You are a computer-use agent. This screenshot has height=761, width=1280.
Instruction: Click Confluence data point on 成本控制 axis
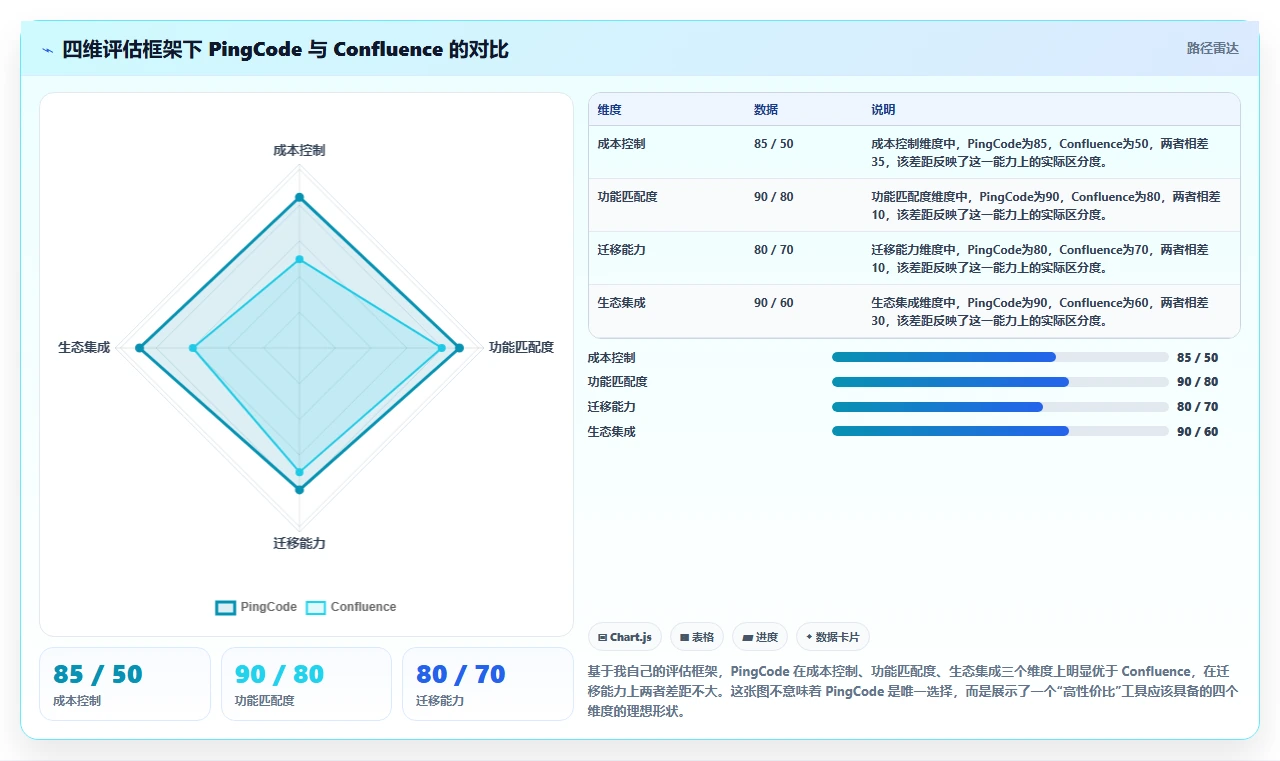[x=299, y=259]
